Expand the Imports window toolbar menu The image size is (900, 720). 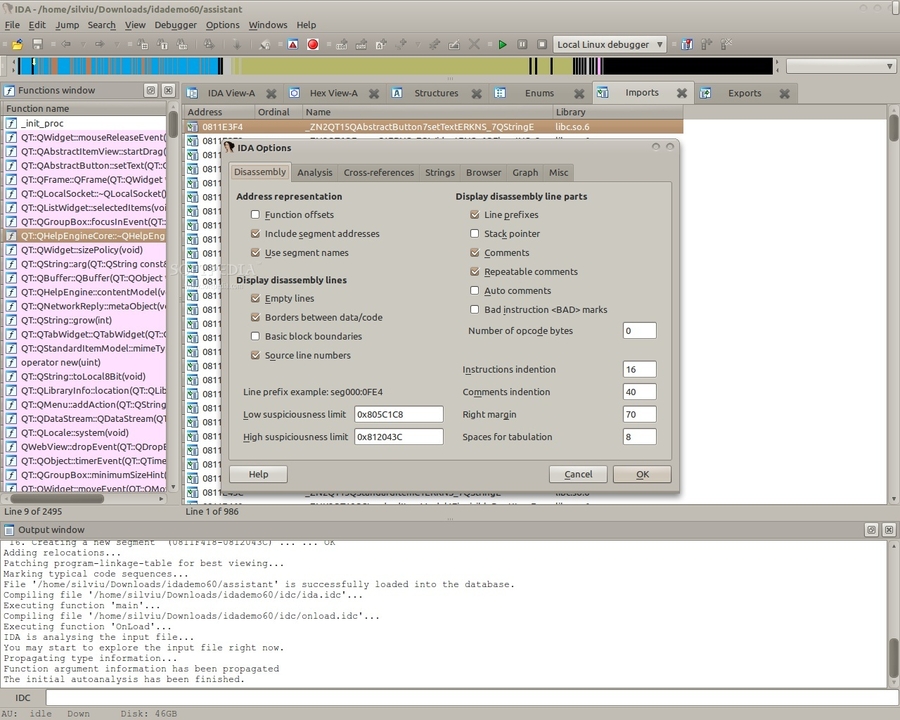tap(604, 92)
